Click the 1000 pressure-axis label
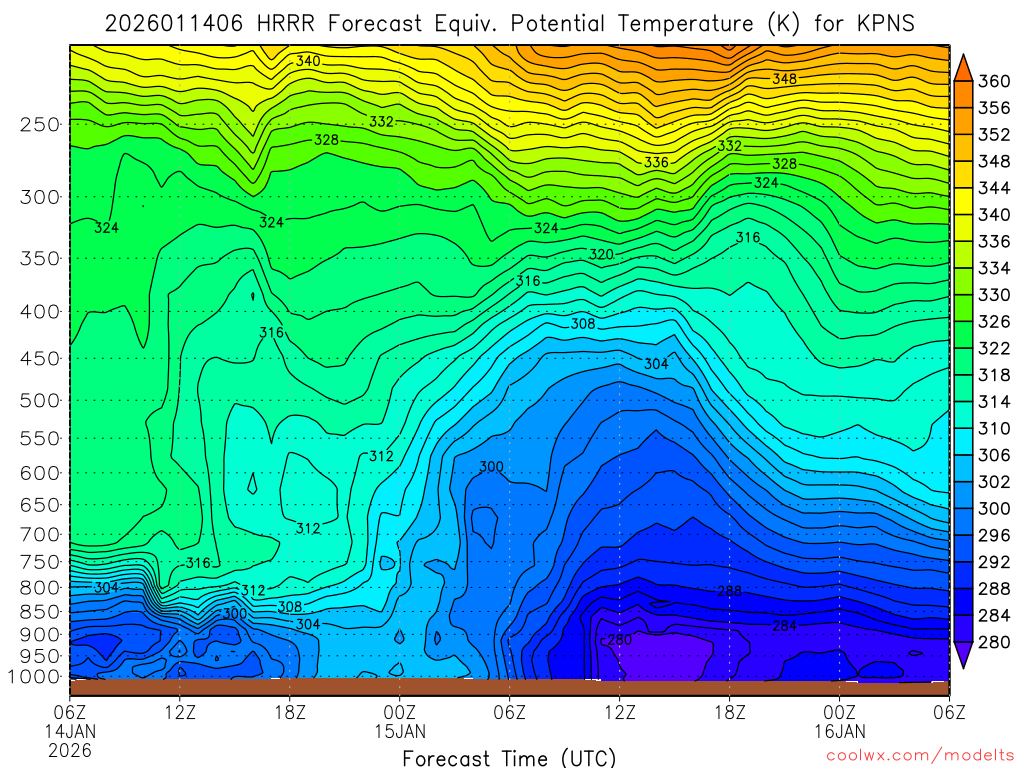This screenshot has width=1024, height=768. (34, 677)
